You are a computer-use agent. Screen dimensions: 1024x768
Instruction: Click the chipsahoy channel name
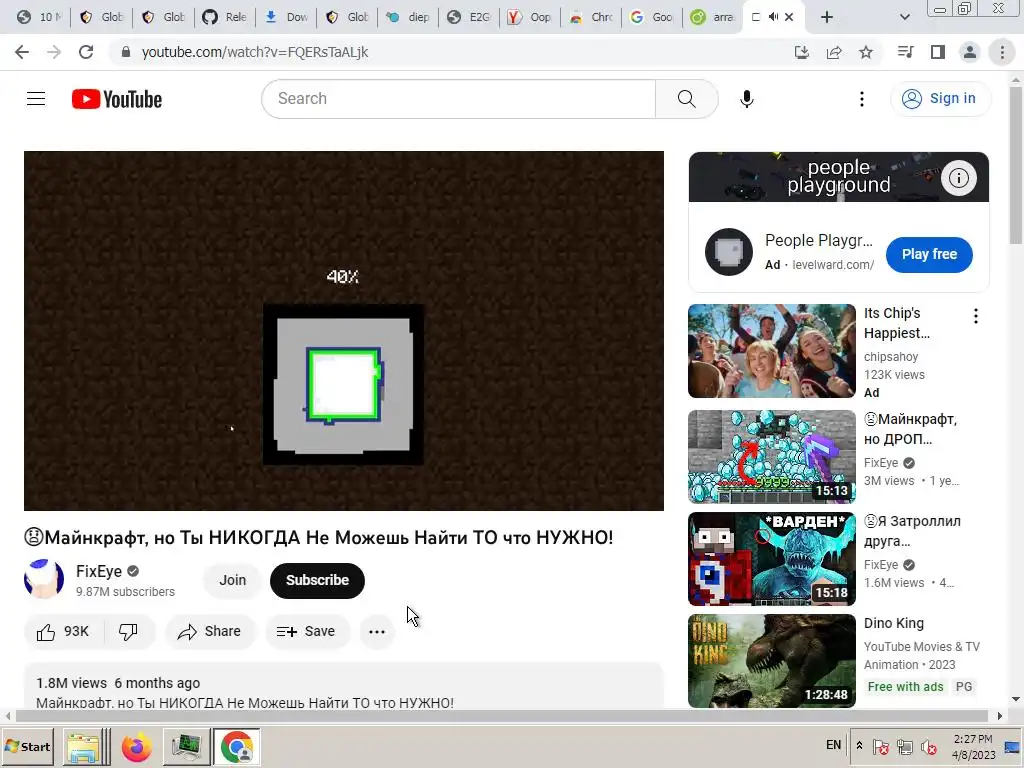point(891,357)
